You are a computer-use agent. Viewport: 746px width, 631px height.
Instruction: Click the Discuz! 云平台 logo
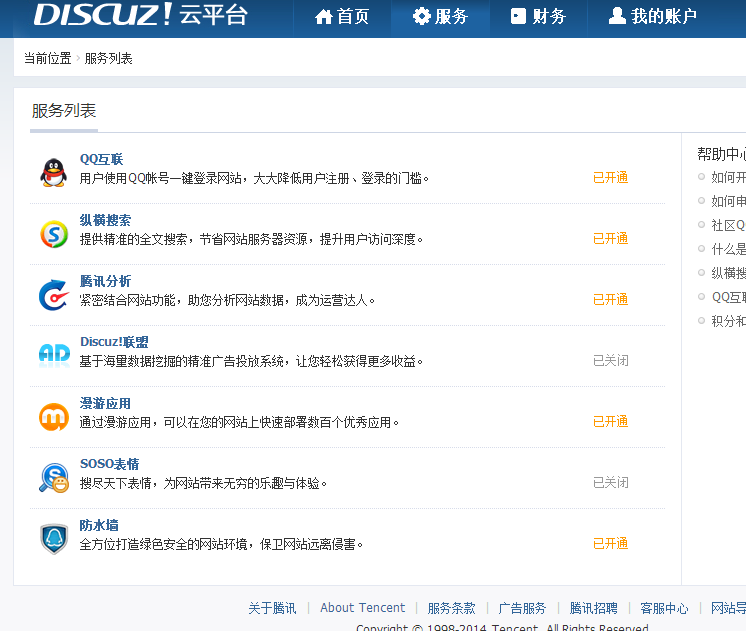[140, 14]
